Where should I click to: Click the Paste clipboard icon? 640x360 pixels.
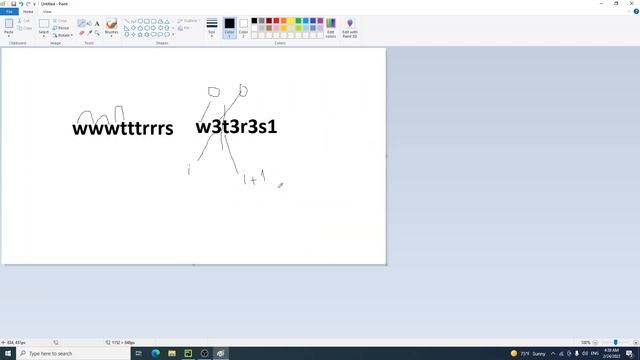(9, 24)
